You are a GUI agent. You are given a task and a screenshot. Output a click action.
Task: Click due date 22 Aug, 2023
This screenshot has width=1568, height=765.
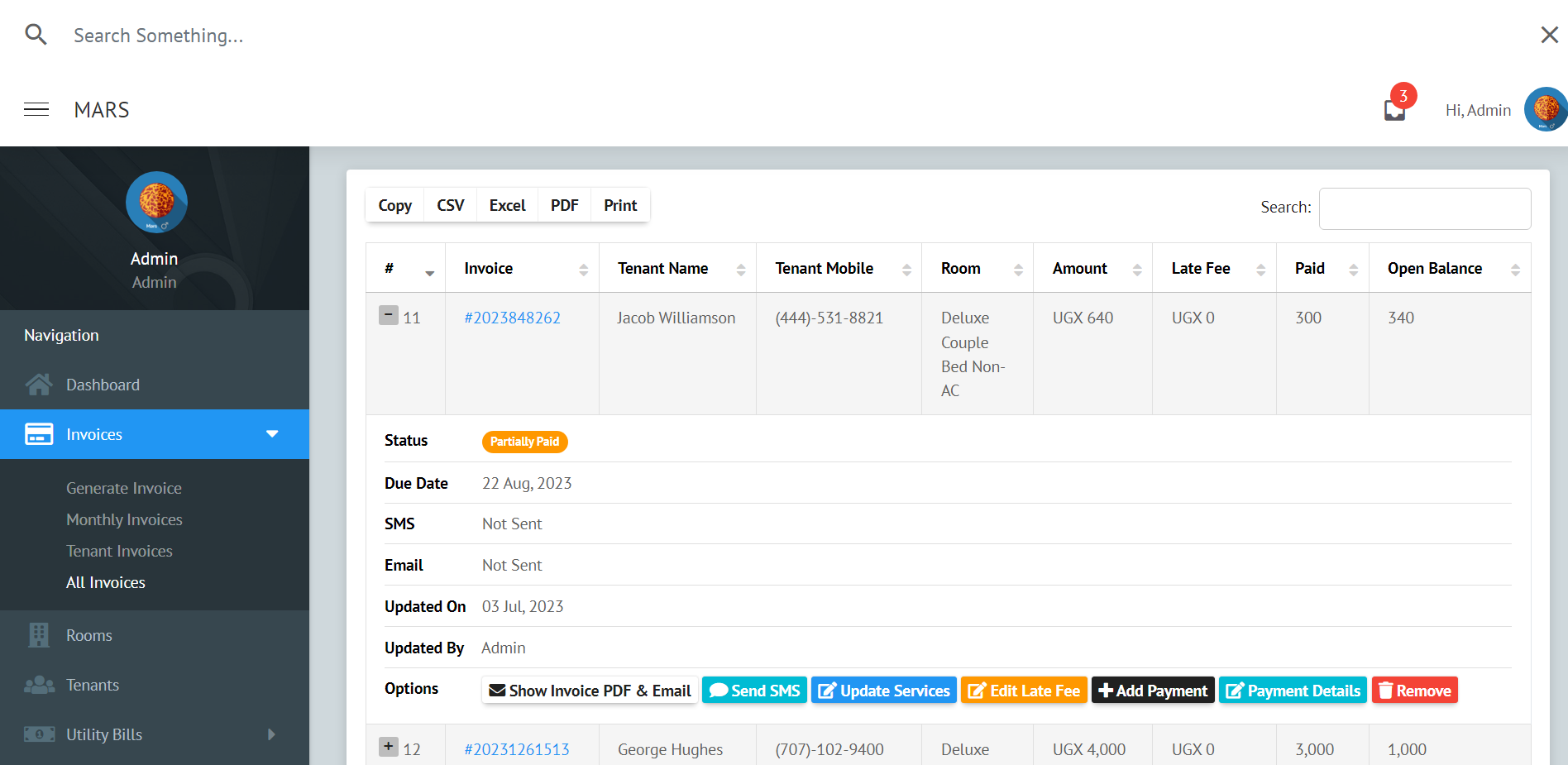527,483
